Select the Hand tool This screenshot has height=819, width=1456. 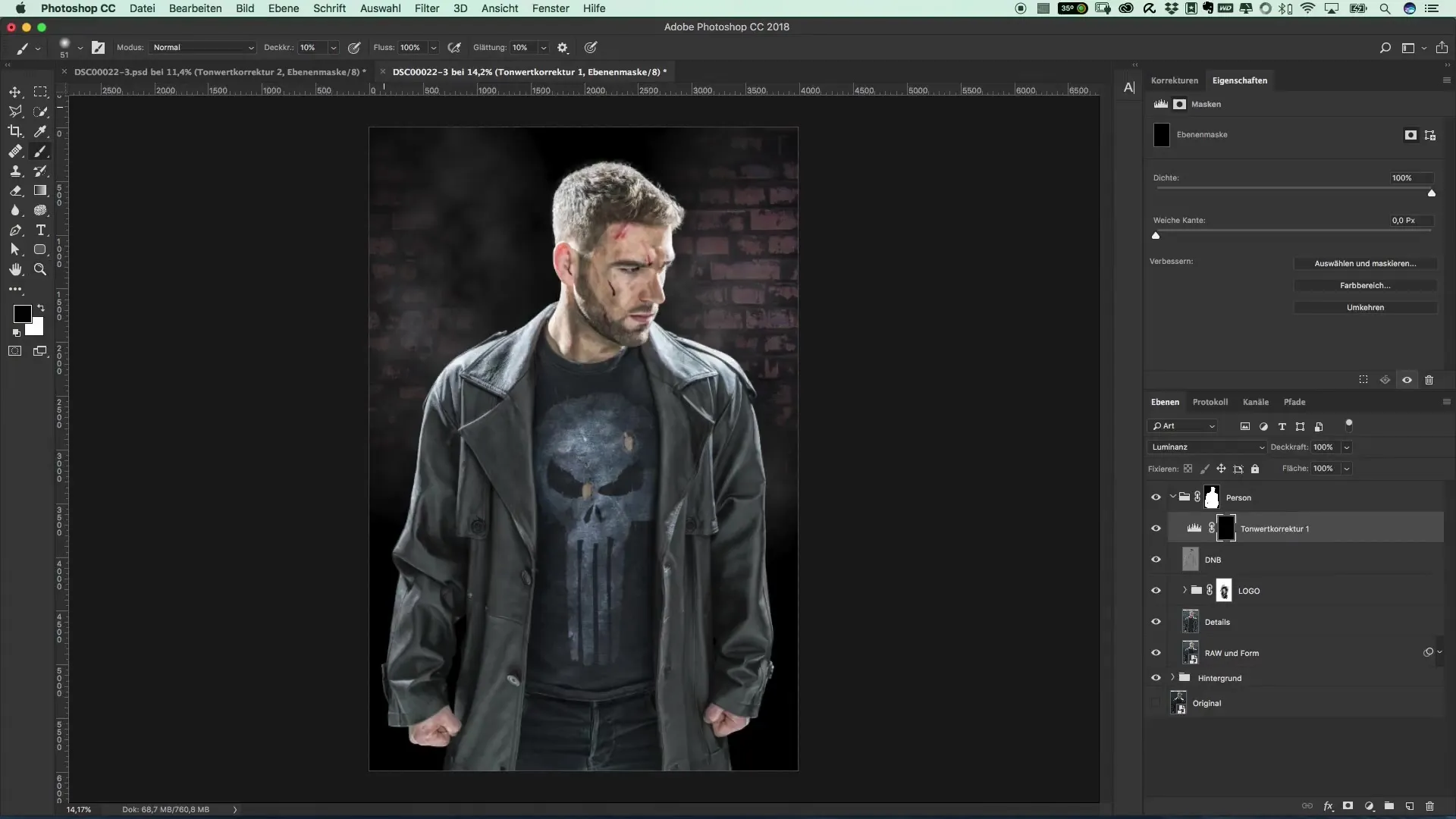coord(15,269)
